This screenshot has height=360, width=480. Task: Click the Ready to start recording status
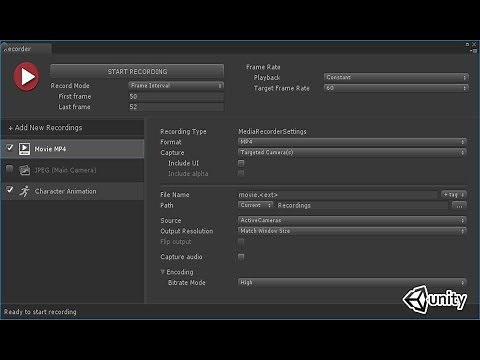click(40, 312)
